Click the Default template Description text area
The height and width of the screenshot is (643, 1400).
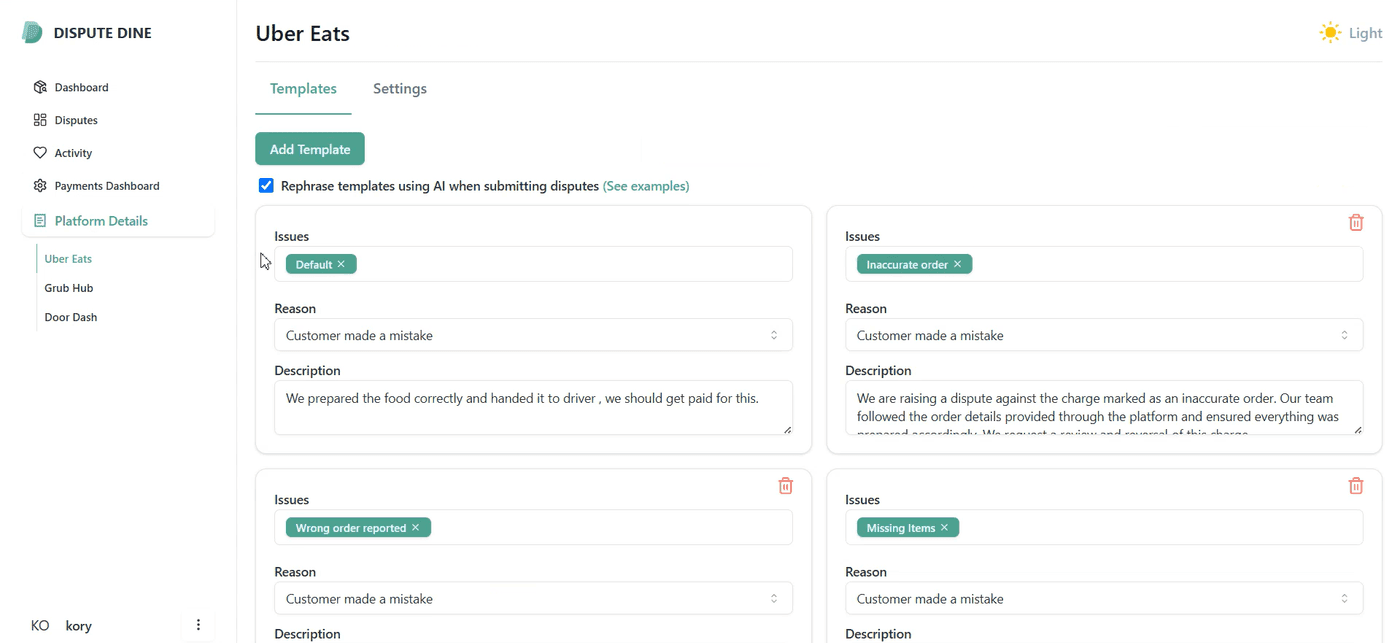(x=533, y=407)
